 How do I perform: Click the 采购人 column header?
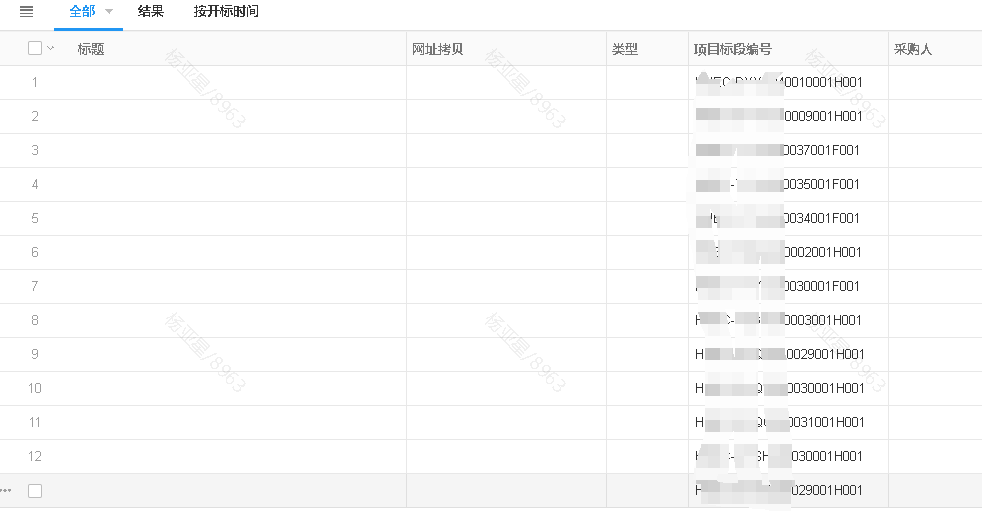pyautogui.click(x=913, y=49)
